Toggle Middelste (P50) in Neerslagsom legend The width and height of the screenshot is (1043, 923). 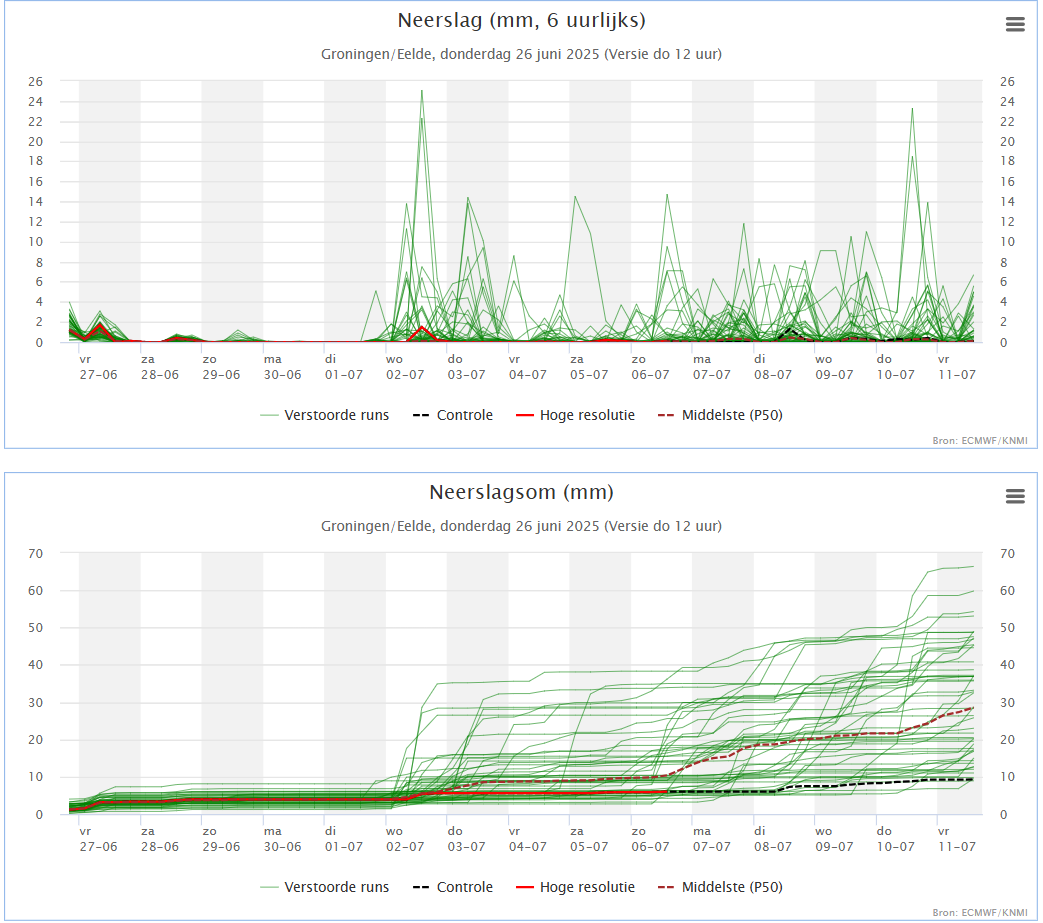[x=720, y=887]
